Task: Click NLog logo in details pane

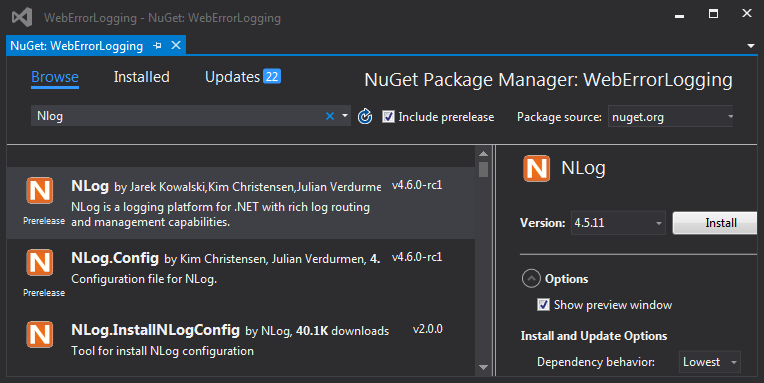Action: [x=536, y=169]
